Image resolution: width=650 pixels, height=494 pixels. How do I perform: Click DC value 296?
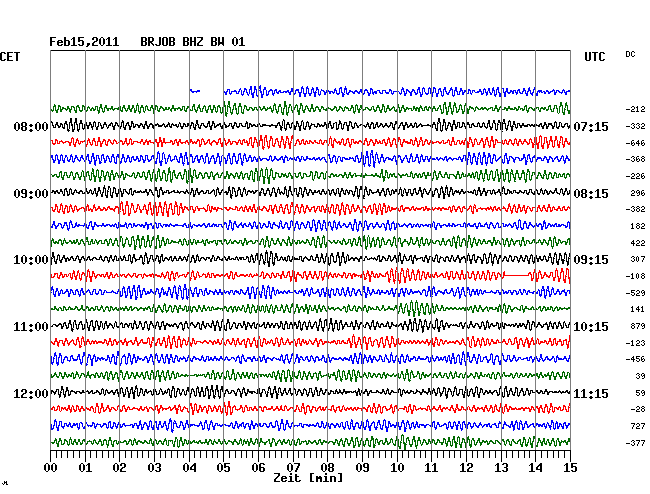[x=638, y=193]
